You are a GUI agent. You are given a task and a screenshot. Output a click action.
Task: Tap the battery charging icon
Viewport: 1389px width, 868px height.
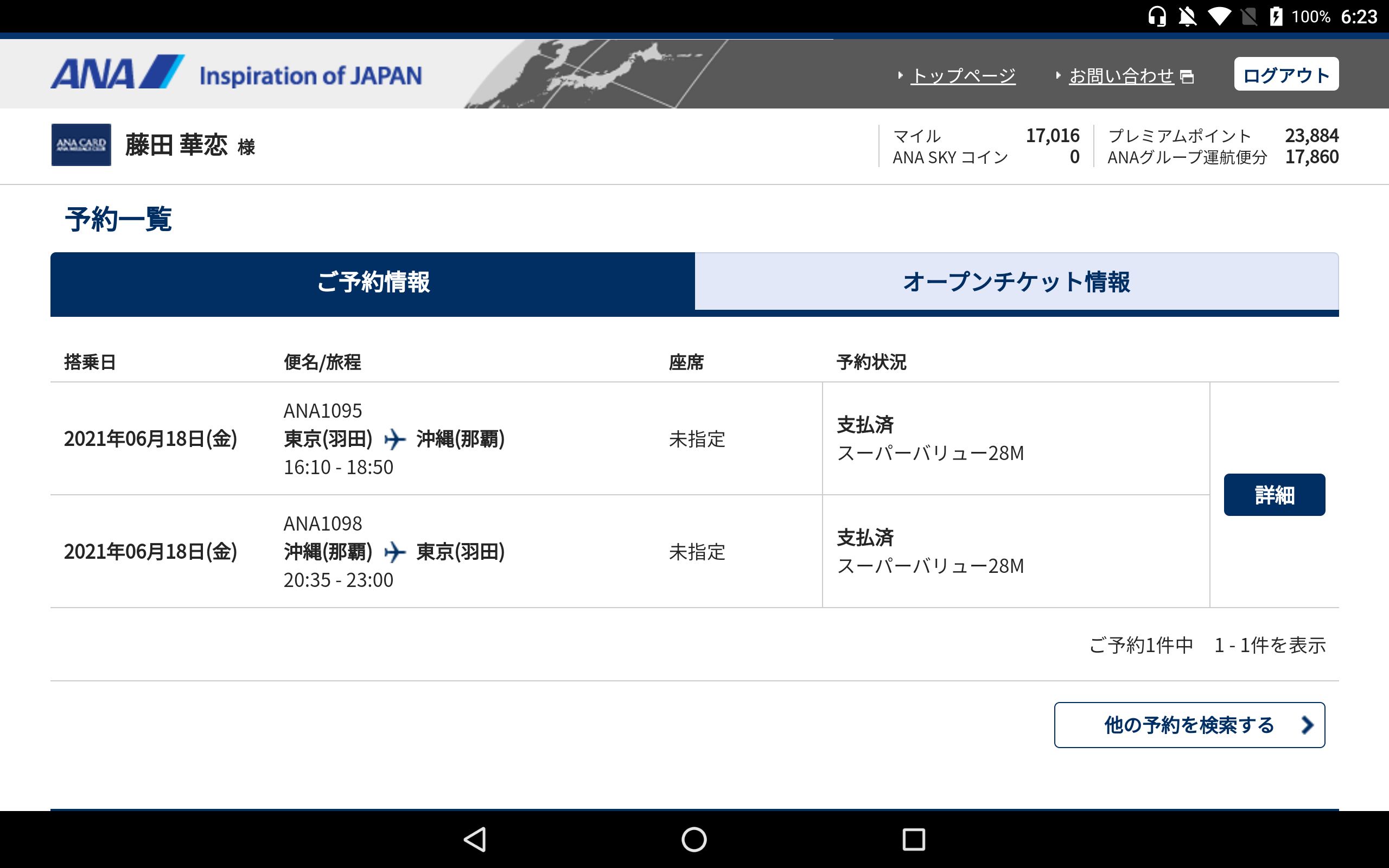[x=1276, y=16]
